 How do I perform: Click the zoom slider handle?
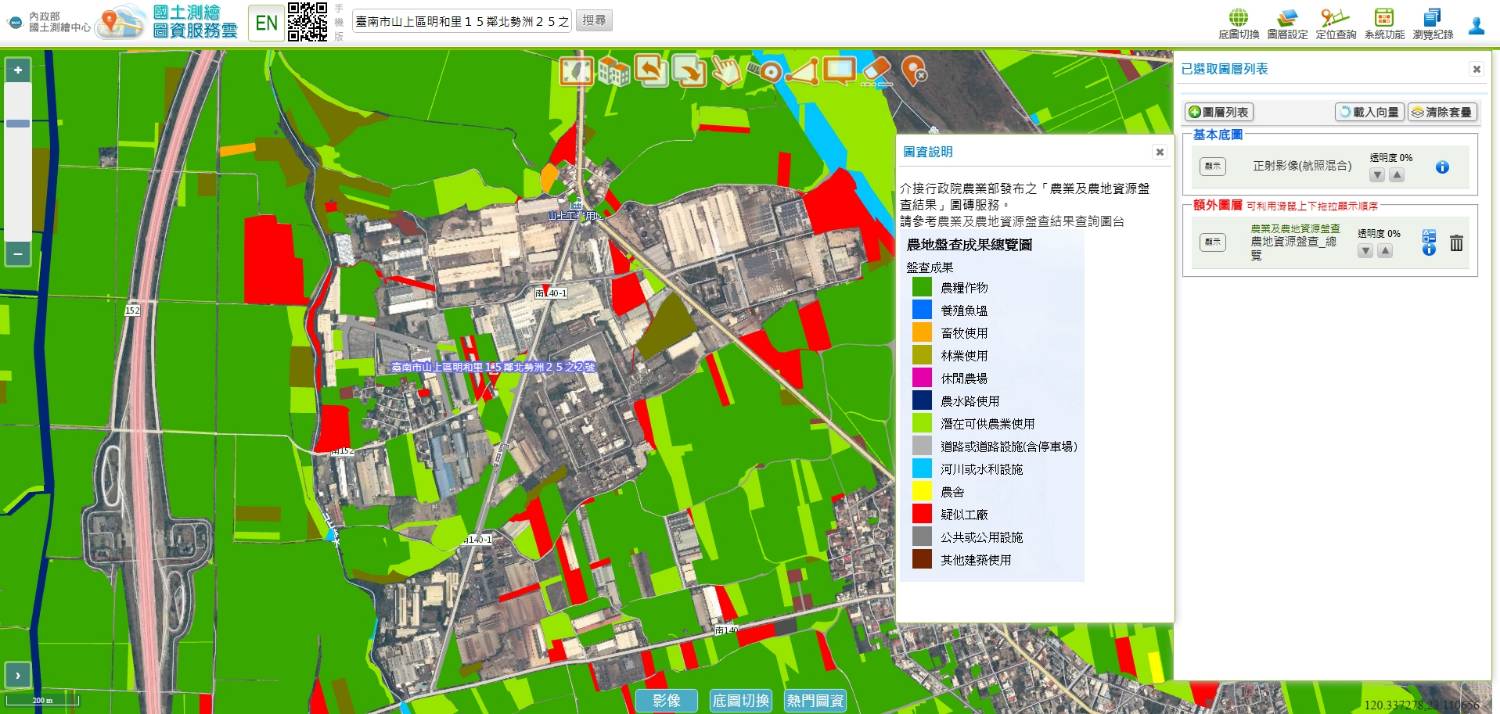18,123
